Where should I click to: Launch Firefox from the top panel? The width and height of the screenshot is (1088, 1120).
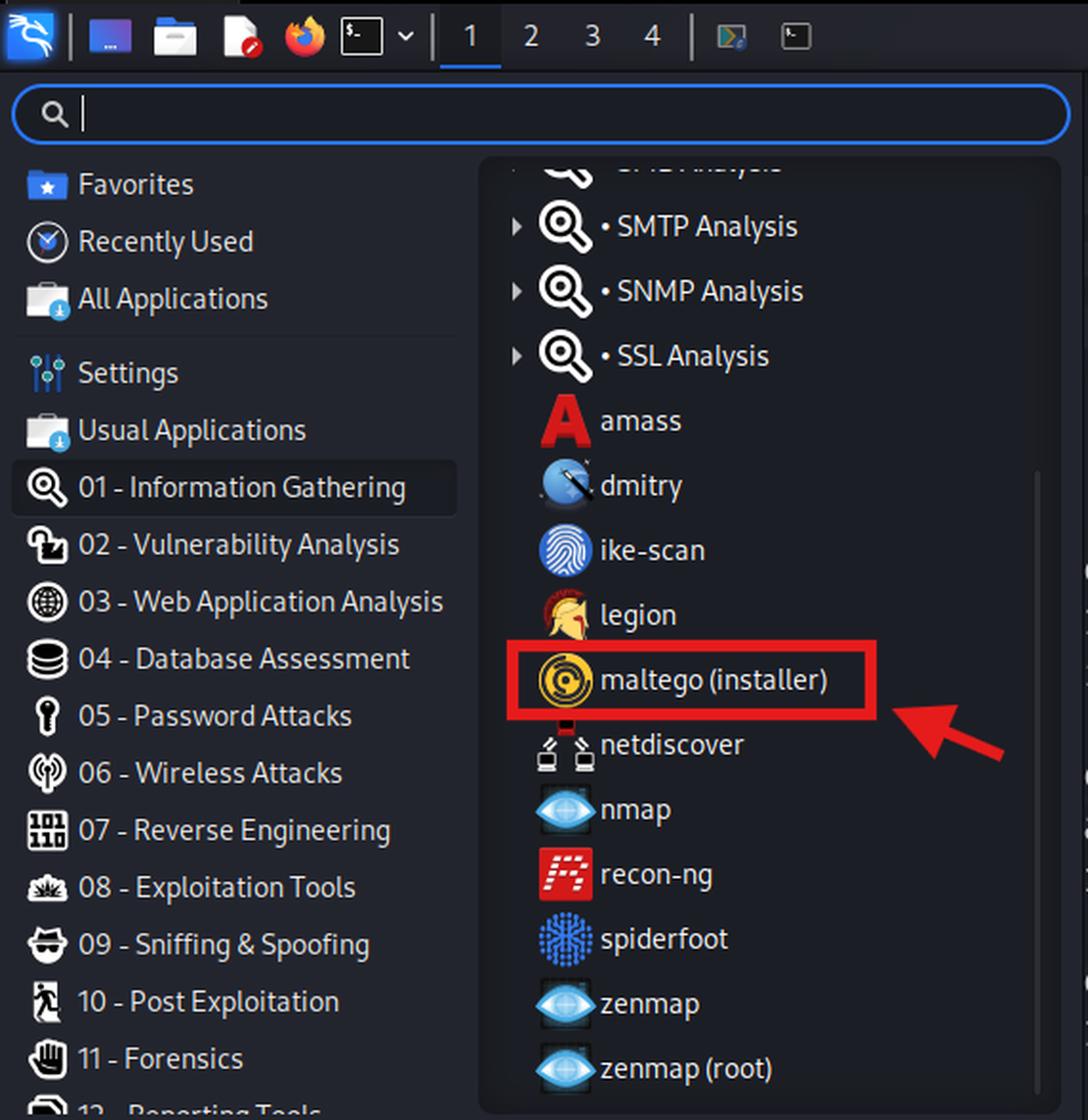tap(304, 37)
